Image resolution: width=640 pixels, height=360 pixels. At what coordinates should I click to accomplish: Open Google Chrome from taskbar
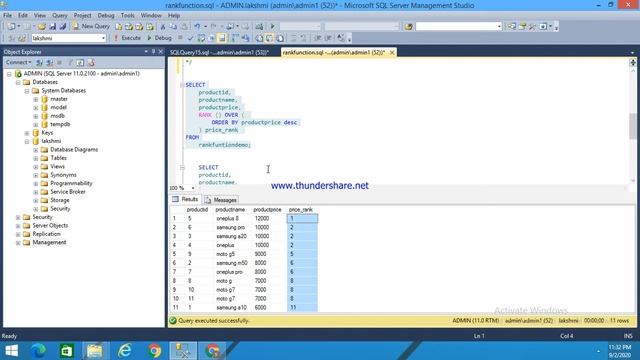click(x=154, y=351)
